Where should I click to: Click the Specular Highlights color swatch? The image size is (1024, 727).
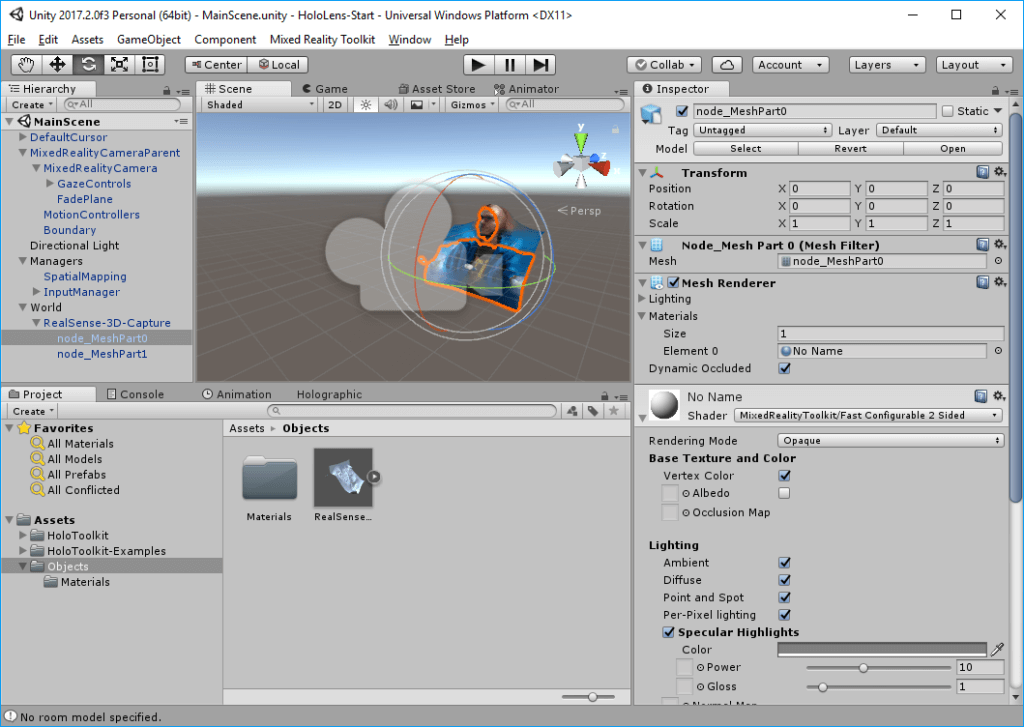[x=880, y=649]
